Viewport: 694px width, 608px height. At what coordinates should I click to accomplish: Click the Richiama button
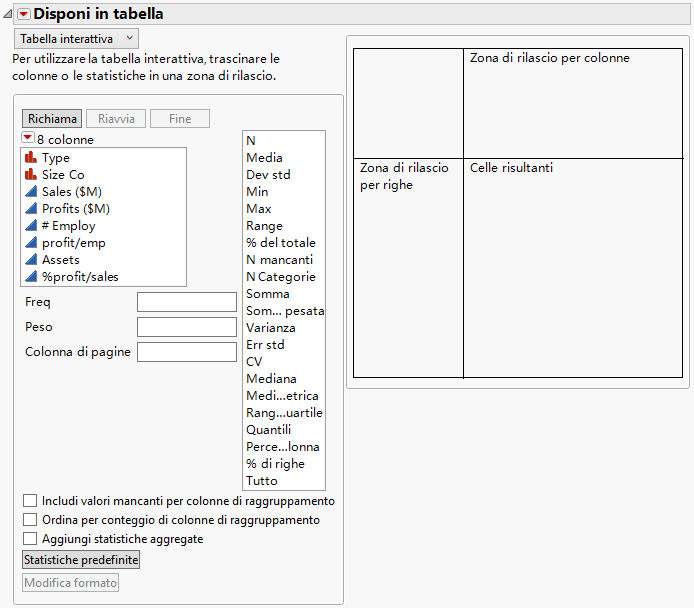[x=52, y=119]
